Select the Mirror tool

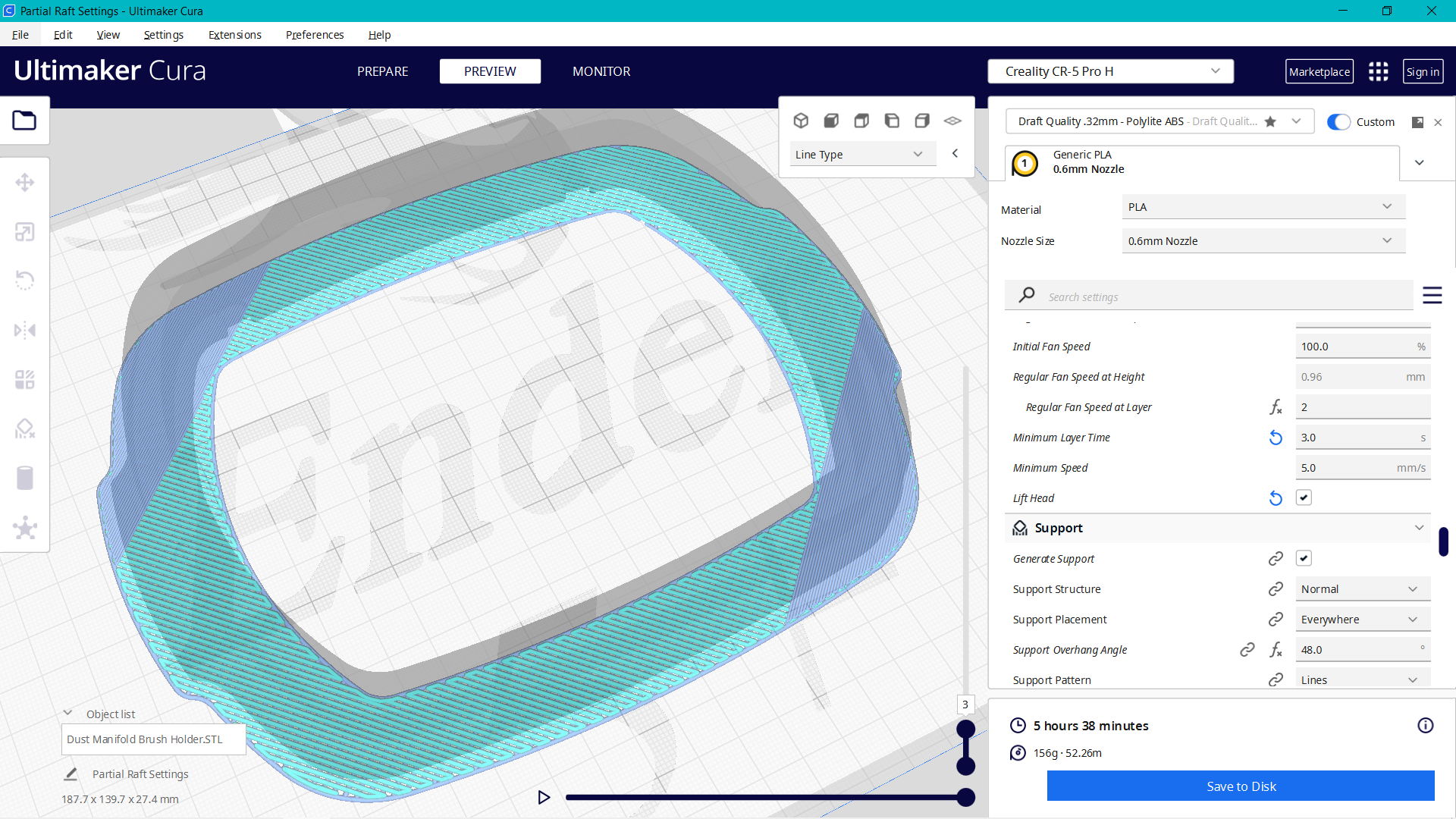(25, 330)
